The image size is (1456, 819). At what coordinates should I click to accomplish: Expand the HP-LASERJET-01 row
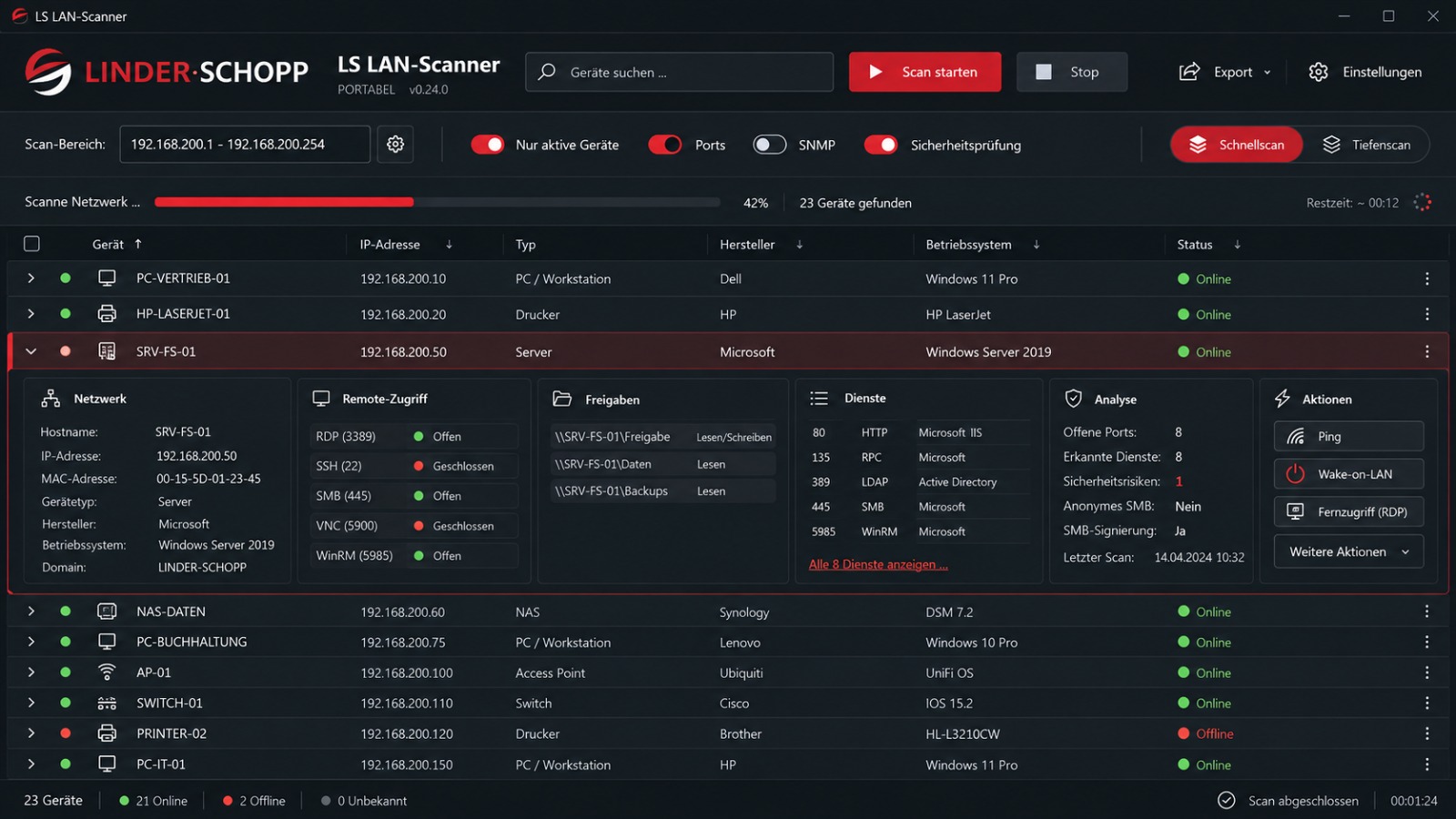[31, 314]
